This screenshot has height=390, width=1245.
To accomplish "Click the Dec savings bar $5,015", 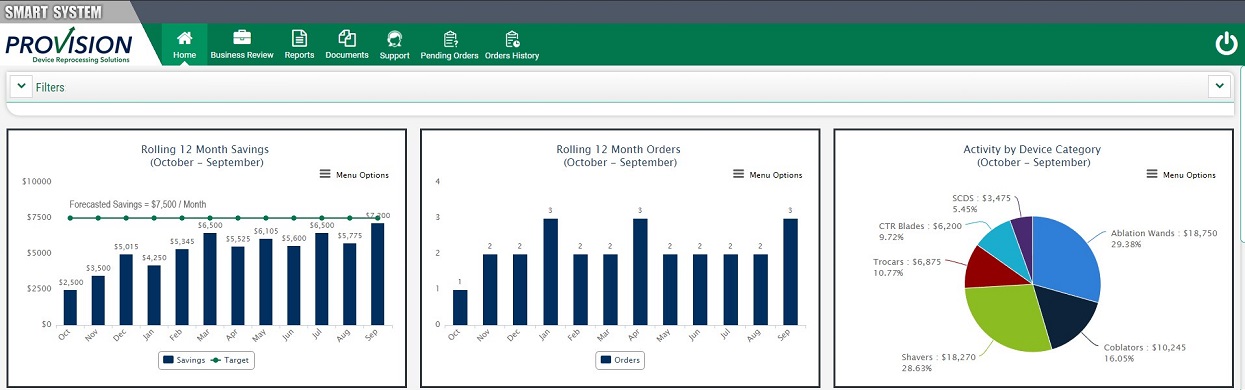I will [x=126, y=289].
